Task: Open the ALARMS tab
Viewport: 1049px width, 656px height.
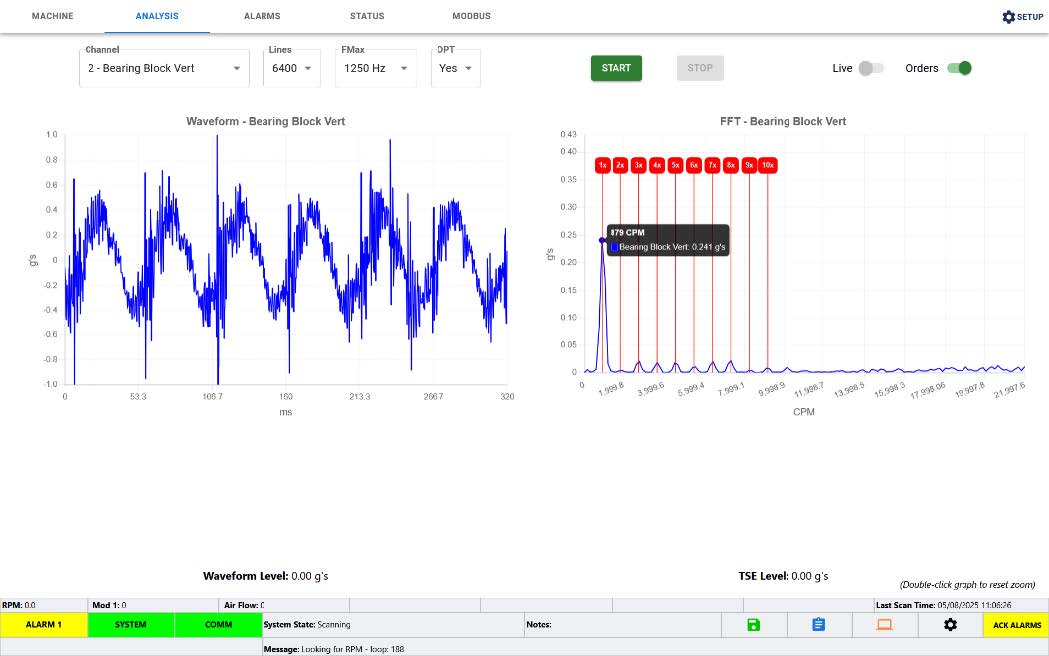Action: [262, 16]
